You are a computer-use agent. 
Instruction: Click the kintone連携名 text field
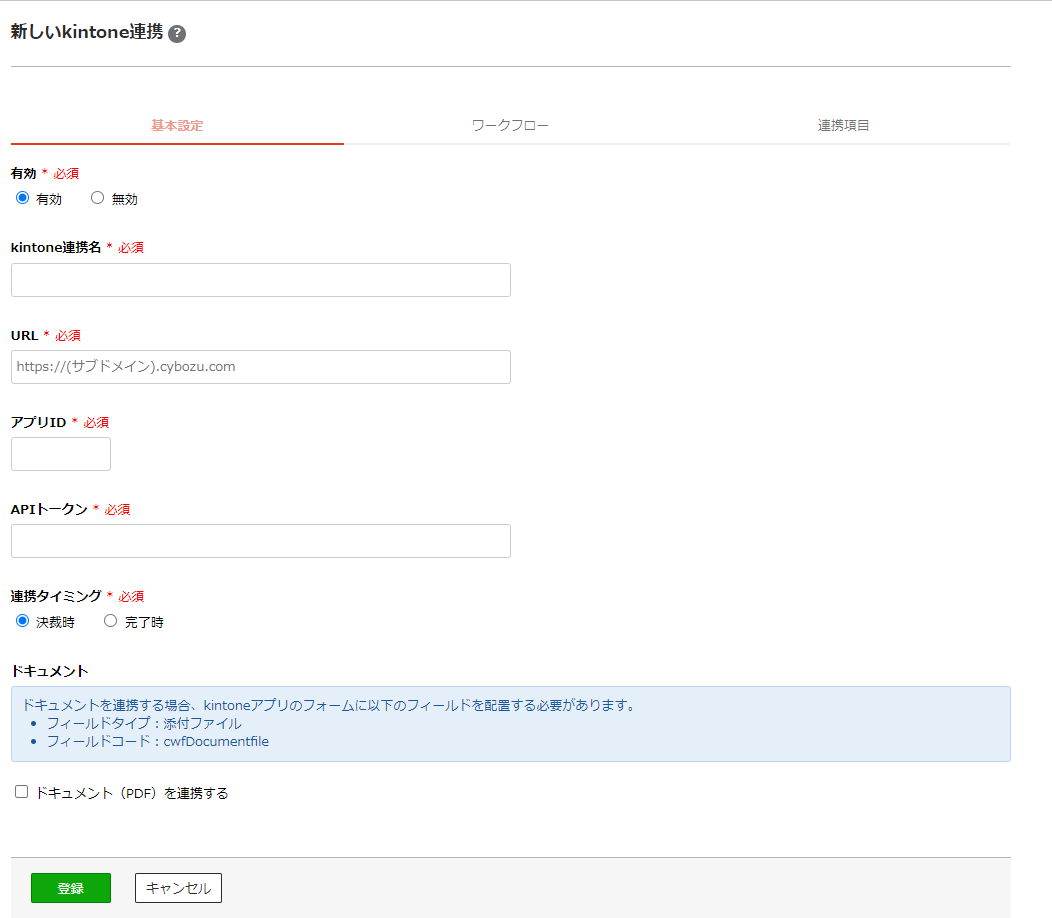coord(260,280)
